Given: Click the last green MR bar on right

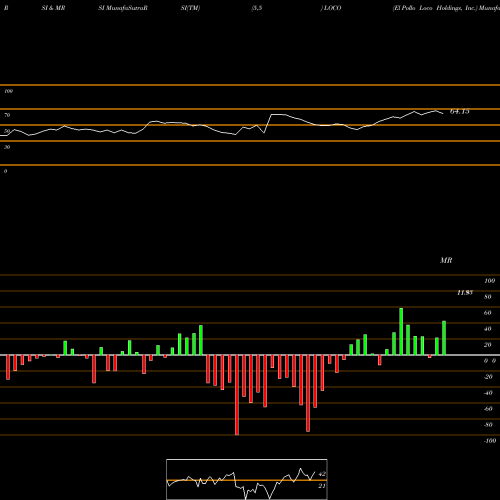Looking at the screenshot, I should click(444, 338).
